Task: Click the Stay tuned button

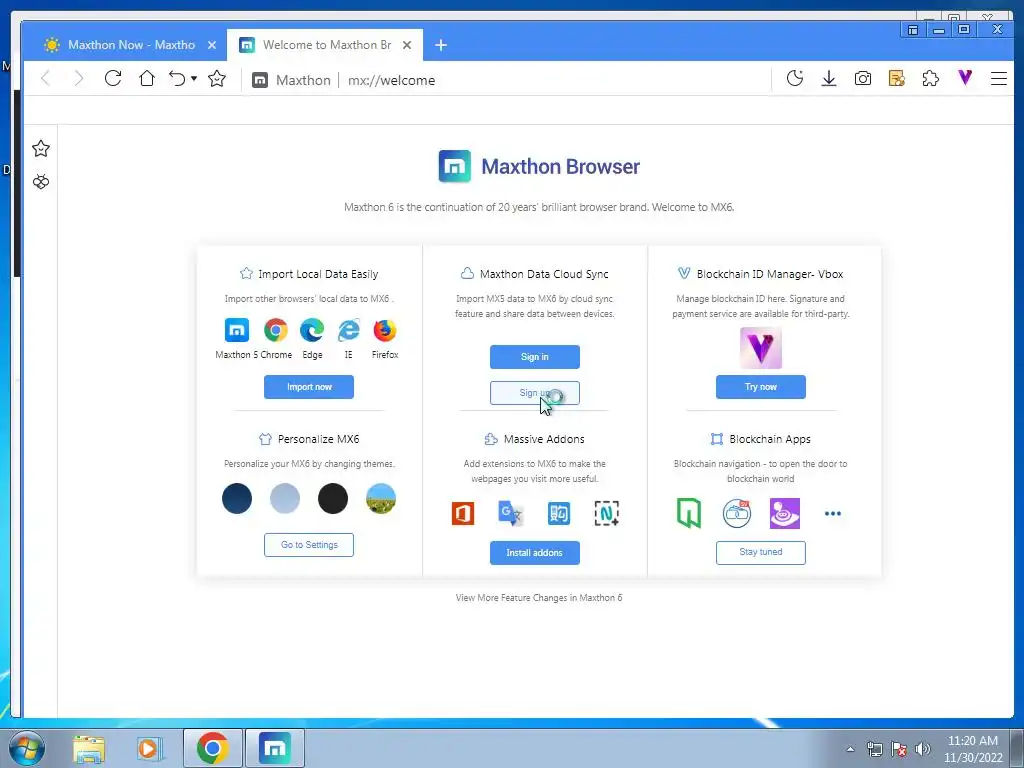Action: [x=761, y=552]
